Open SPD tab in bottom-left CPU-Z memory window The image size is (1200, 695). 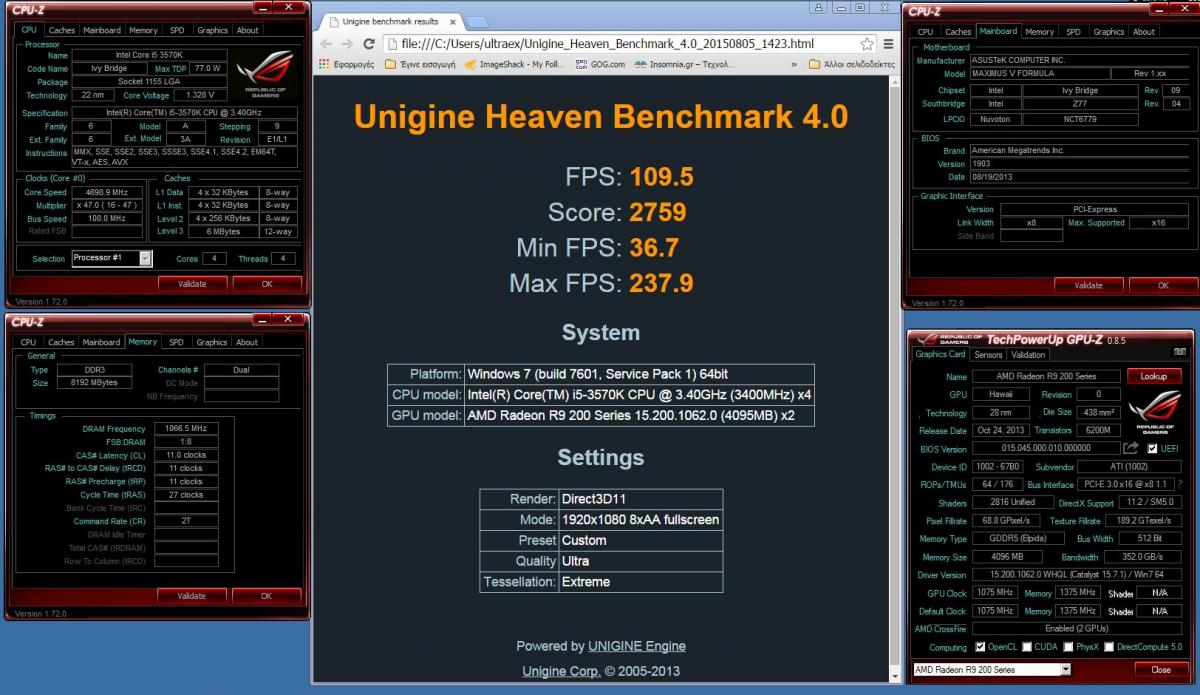tap(176, 342)
